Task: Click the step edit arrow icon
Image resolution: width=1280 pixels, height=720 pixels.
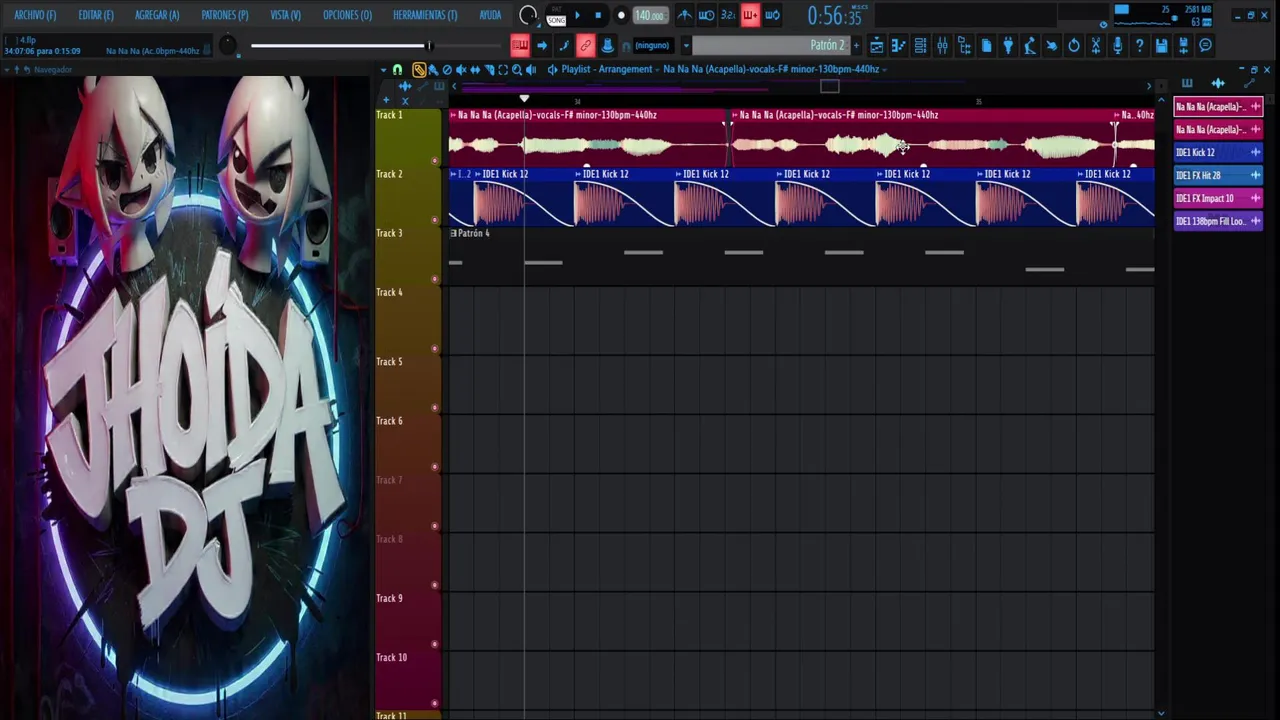Action: point(542,45)
